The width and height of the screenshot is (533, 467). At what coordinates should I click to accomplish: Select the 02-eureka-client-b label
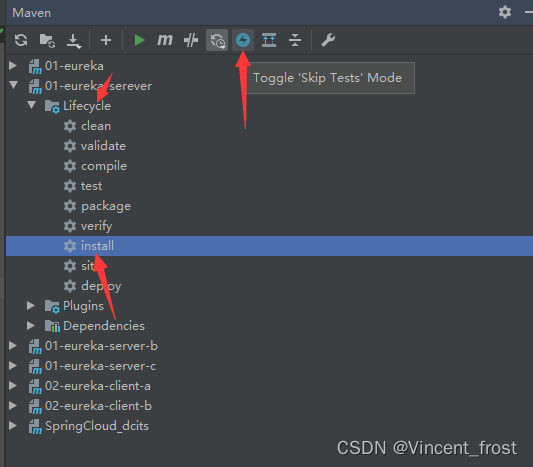[x=98, y=406]
